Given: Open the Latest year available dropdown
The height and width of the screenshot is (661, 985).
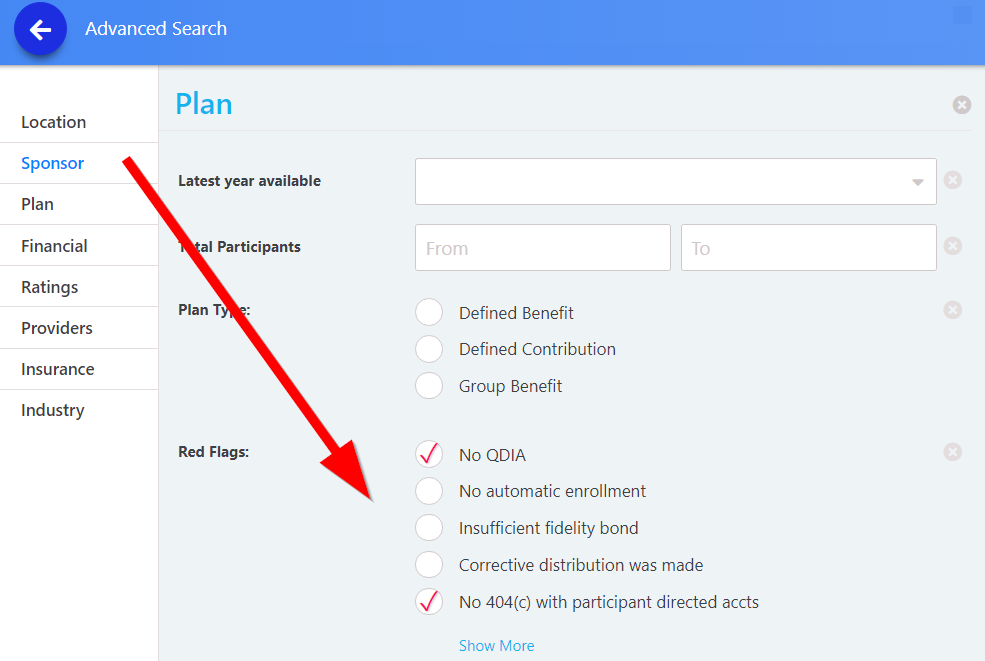Looking at the screenshot, I should (675, 181).
